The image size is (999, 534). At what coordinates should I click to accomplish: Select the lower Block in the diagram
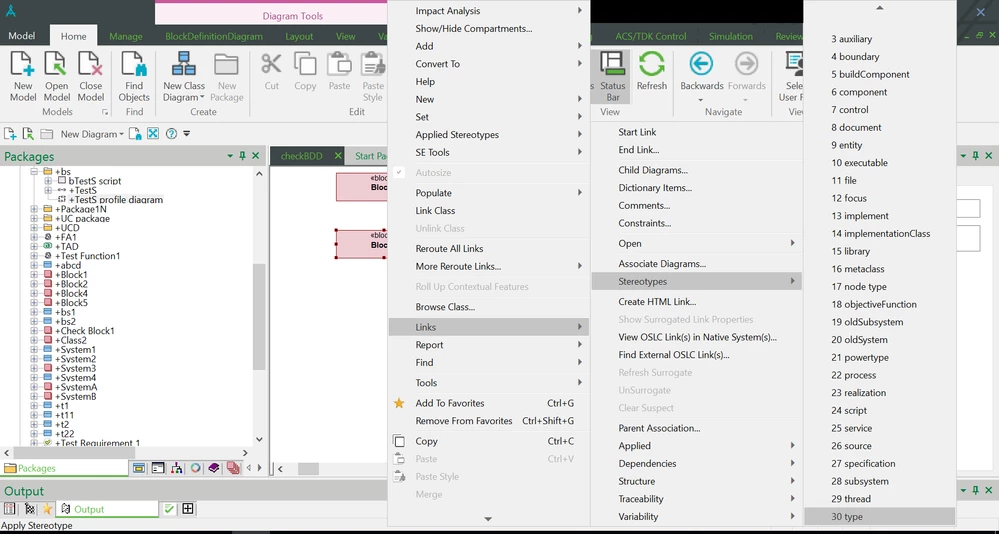tap(361, 244)
